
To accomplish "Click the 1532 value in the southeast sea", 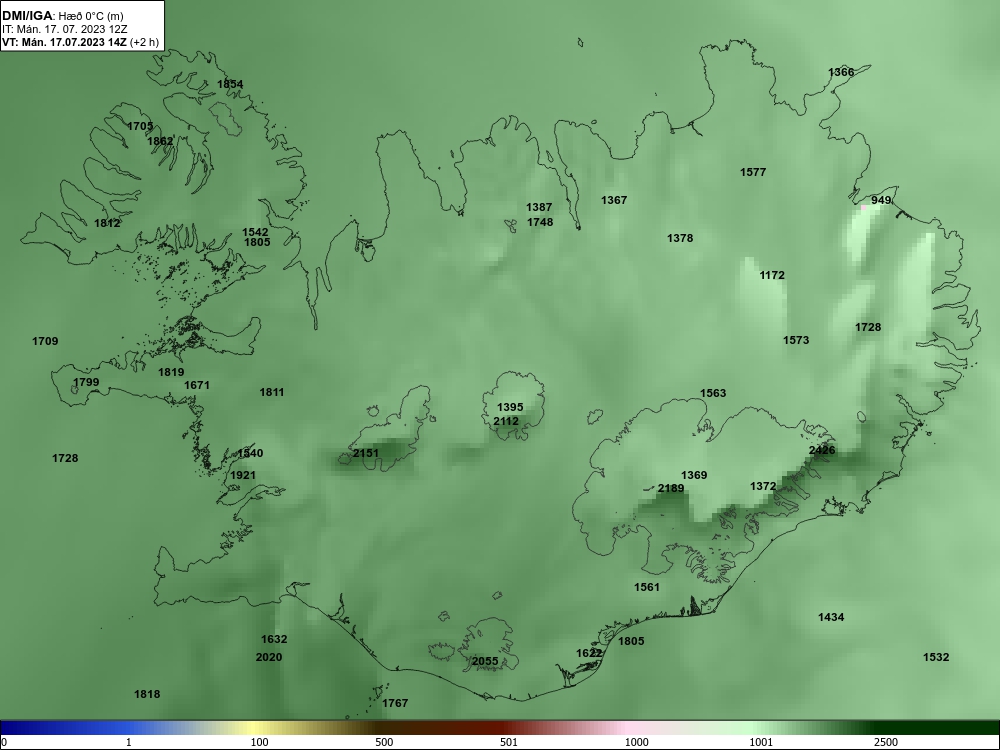I will 936,658.
